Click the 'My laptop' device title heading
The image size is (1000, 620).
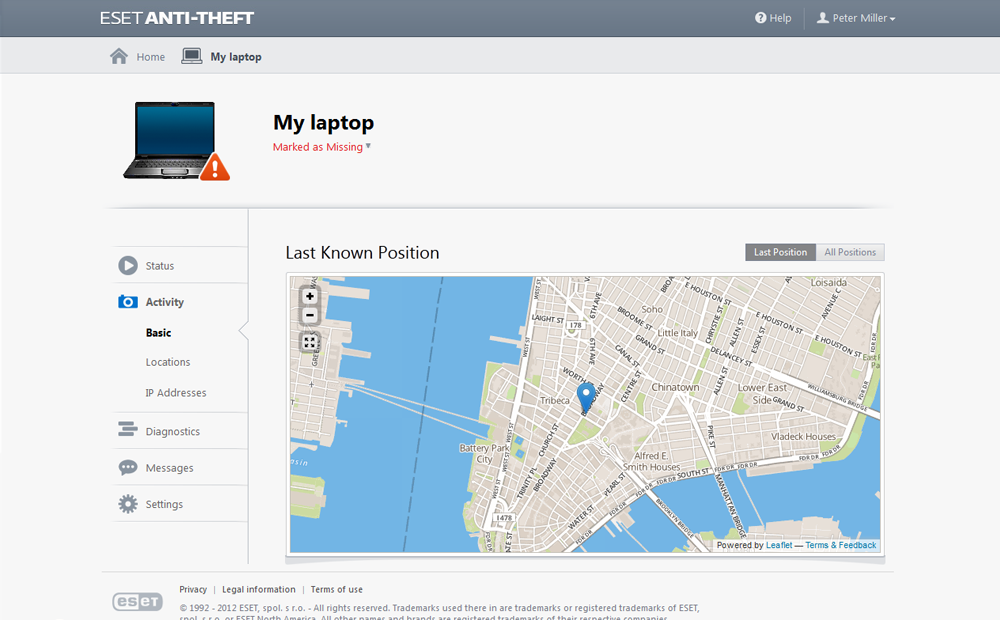323,122
